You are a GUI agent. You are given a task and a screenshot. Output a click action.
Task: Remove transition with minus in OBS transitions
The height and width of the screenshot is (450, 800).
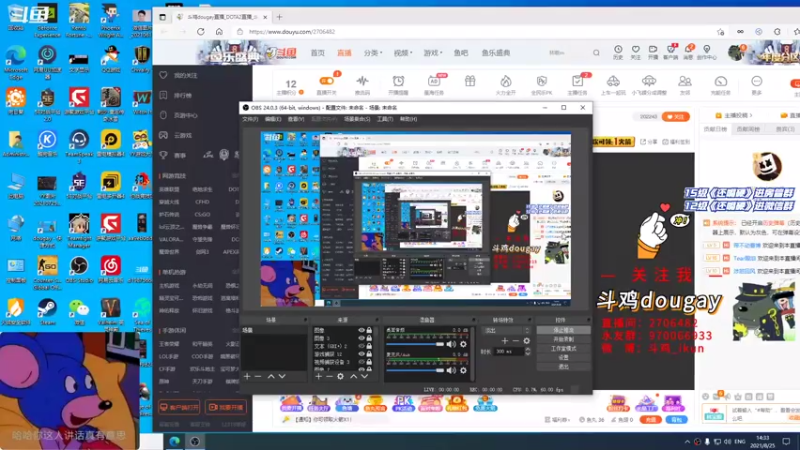pyautogui.click(x=515, y=341)
